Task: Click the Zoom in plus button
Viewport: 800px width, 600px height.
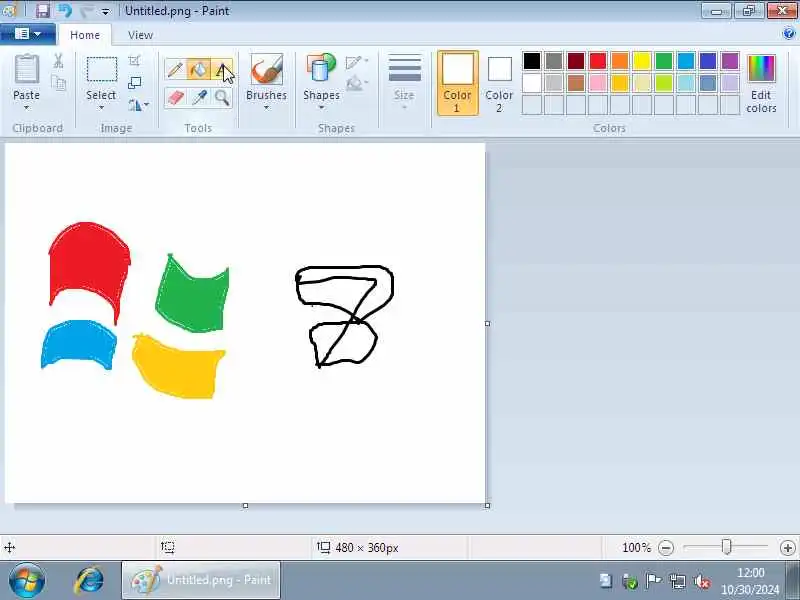Action: pyautogui.click(x=787, y=547)
